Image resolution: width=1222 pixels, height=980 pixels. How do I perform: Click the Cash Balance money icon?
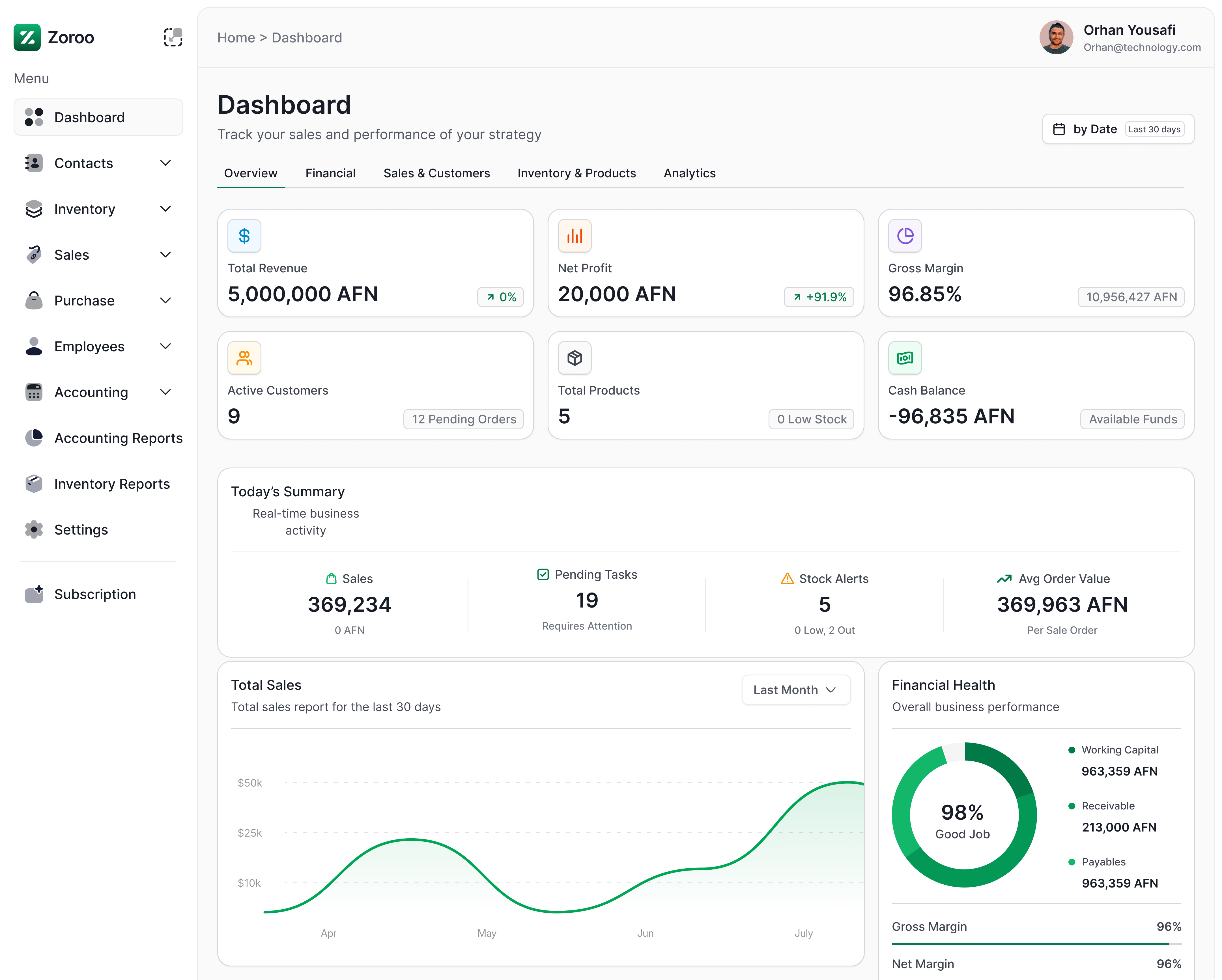point(905,358)
